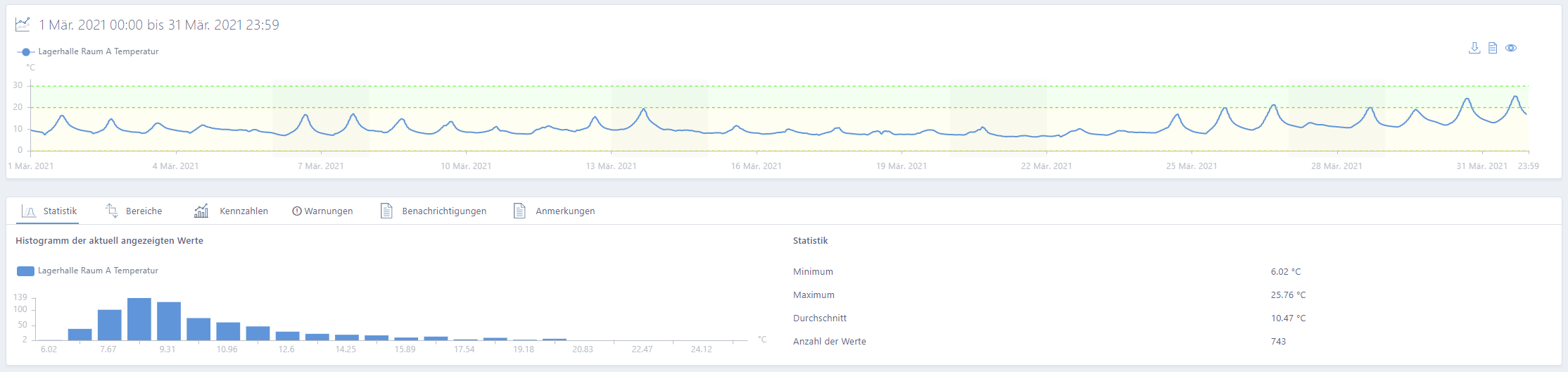Click the download chart data icon
1568x372 pixels.
[1474, 48]
